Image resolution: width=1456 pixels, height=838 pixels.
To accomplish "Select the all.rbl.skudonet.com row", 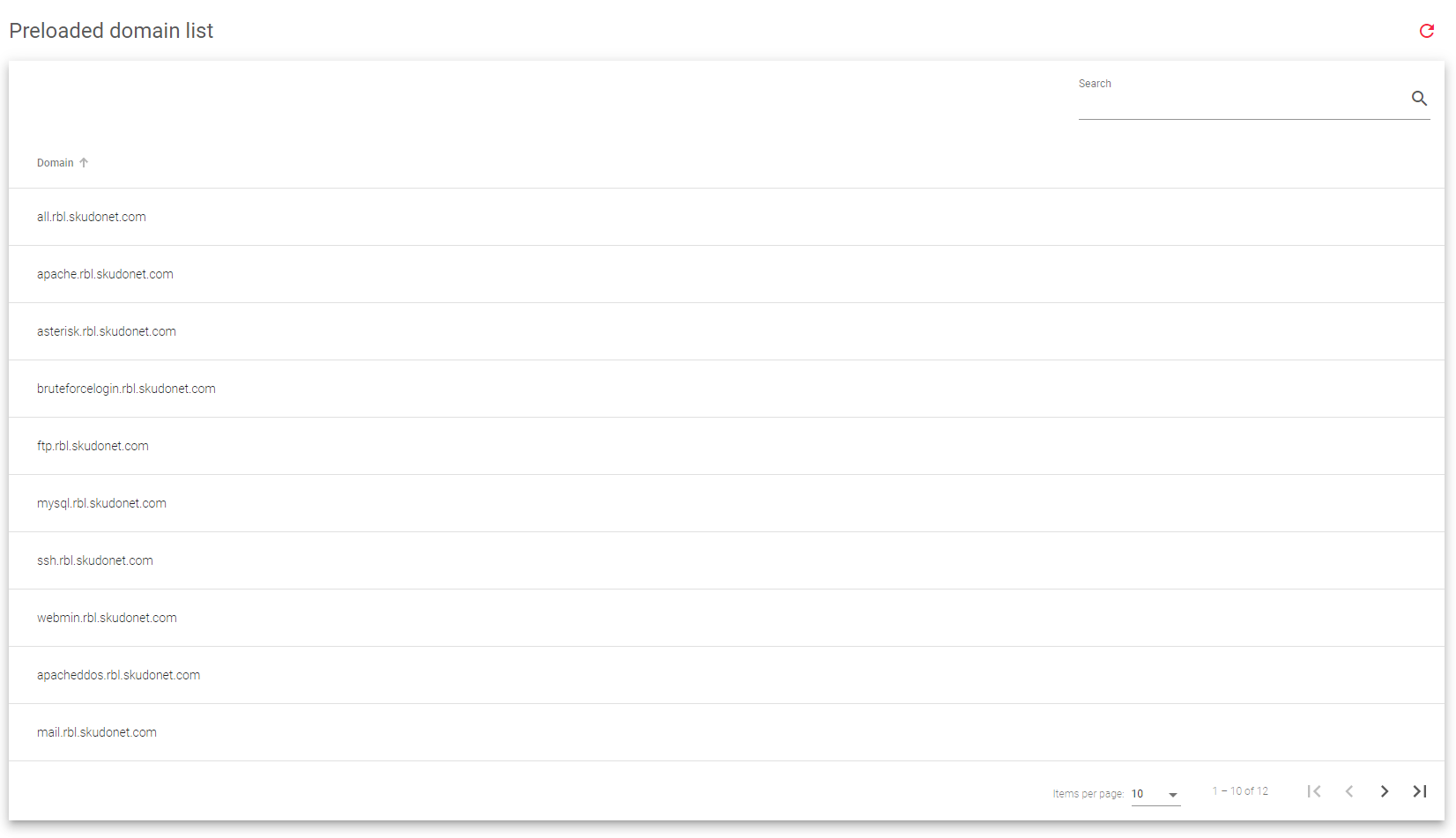I will tap(726, 217).
